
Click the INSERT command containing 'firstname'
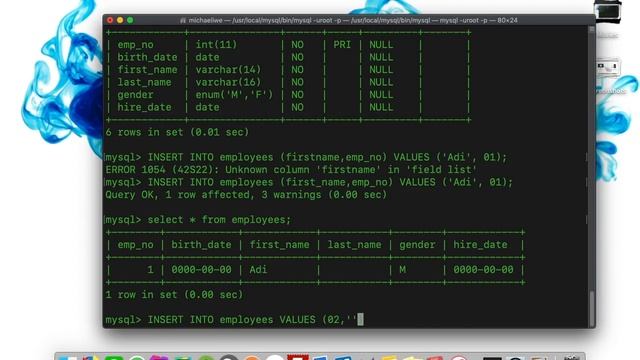coord(327,157)
